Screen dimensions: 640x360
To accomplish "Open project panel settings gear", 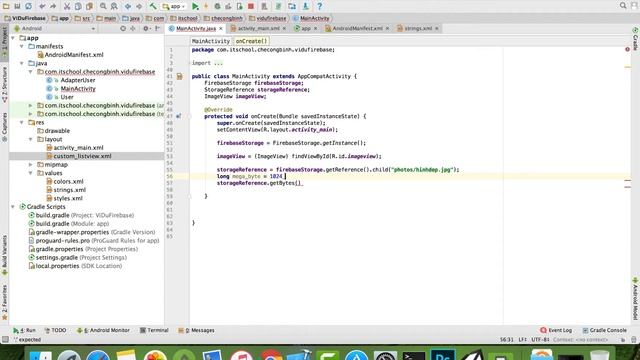I will point(146,29).
